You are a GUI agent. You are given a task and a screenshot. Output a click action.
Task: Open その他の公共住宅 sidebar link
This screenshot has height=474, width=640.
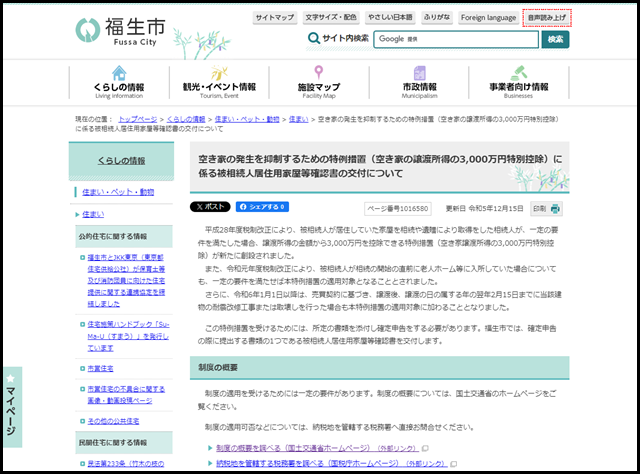113,421
